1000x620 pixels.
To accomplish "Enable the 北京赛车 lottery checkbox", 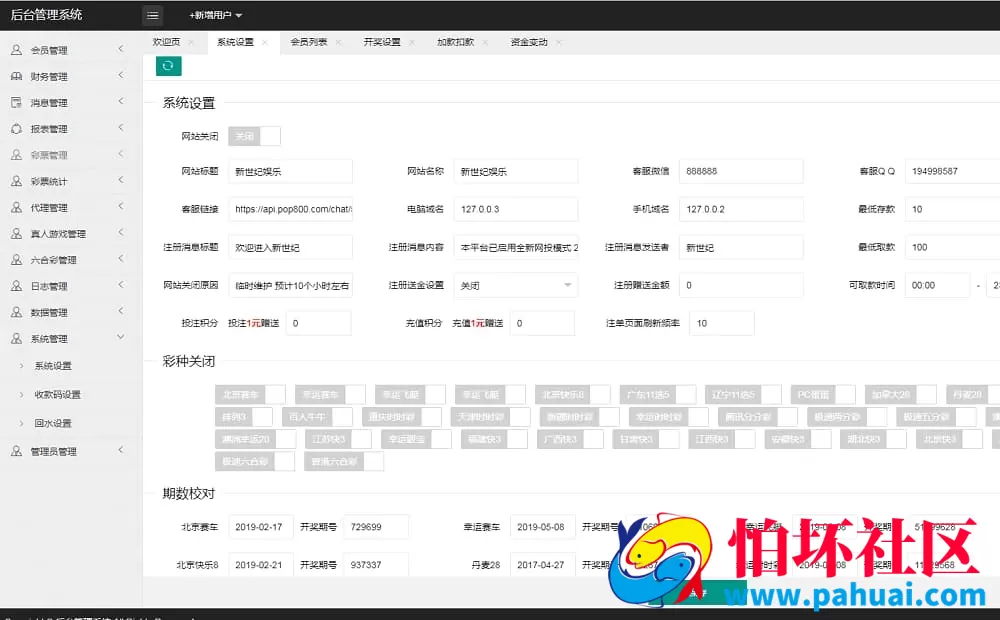I will (x=249, y=393).
